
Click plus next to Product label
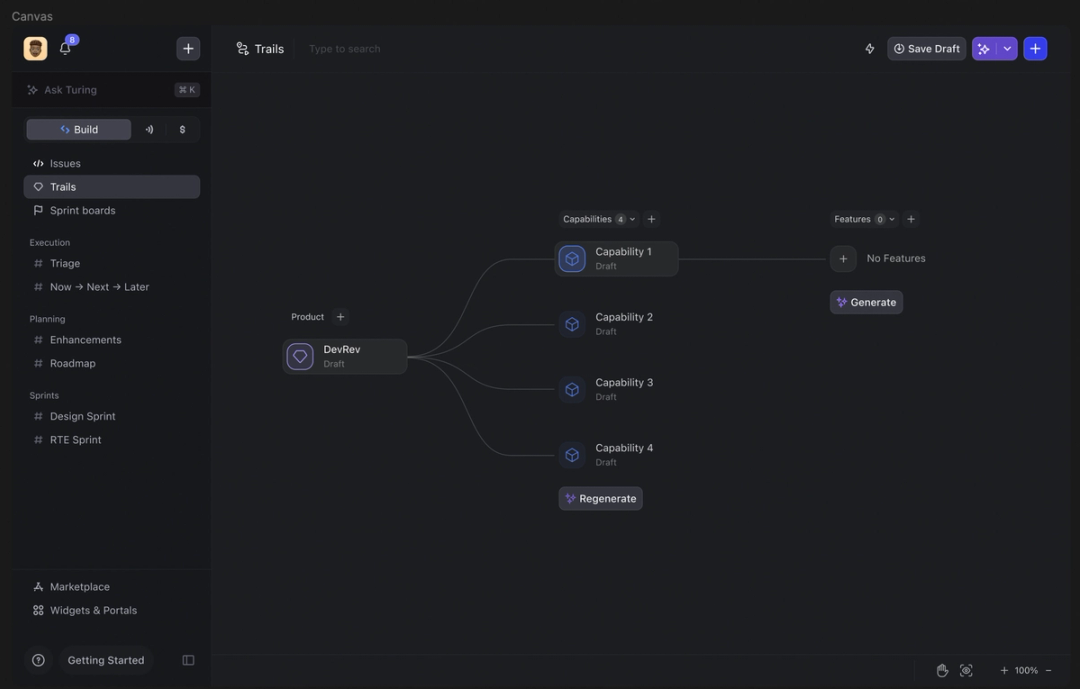[x=340, y=317]
